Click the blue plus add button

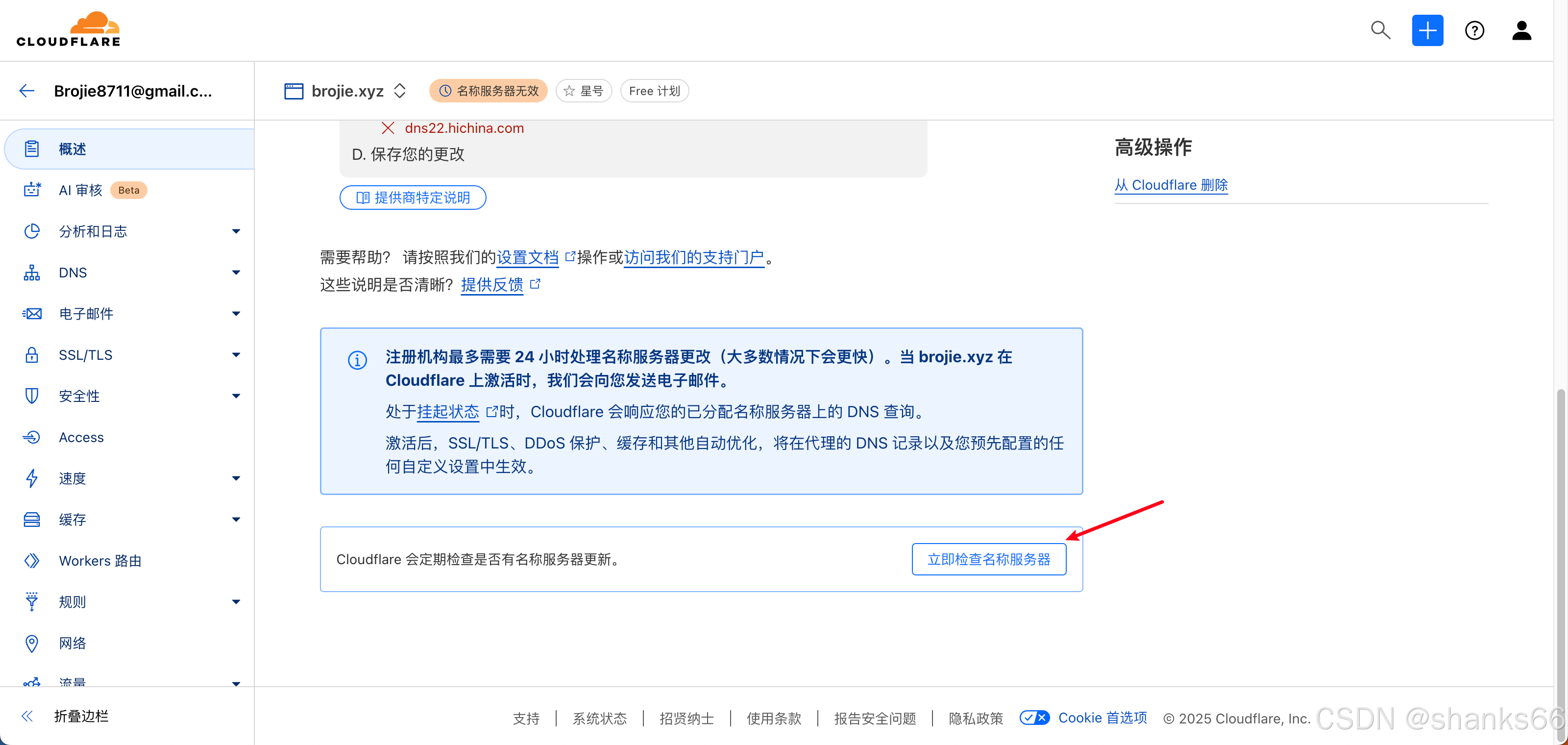click(1427, 30)
